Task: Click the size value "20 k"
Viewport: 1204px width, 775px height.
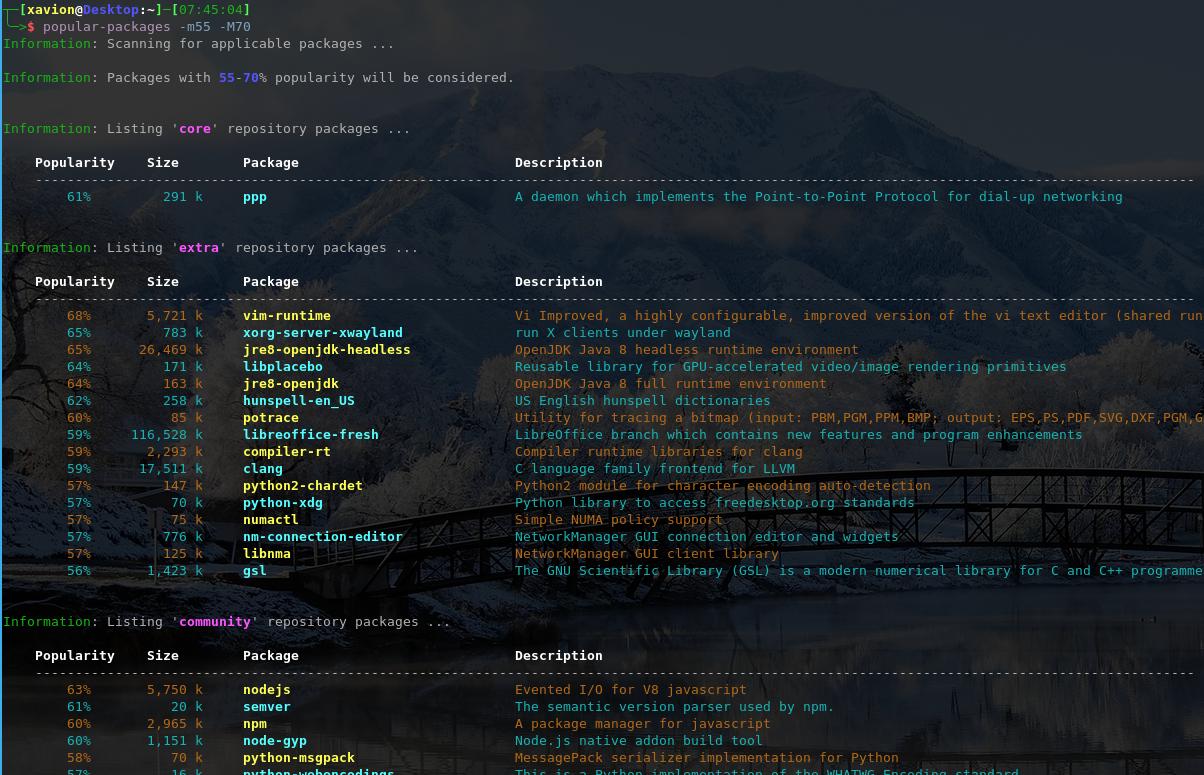Action: (187, 707)
